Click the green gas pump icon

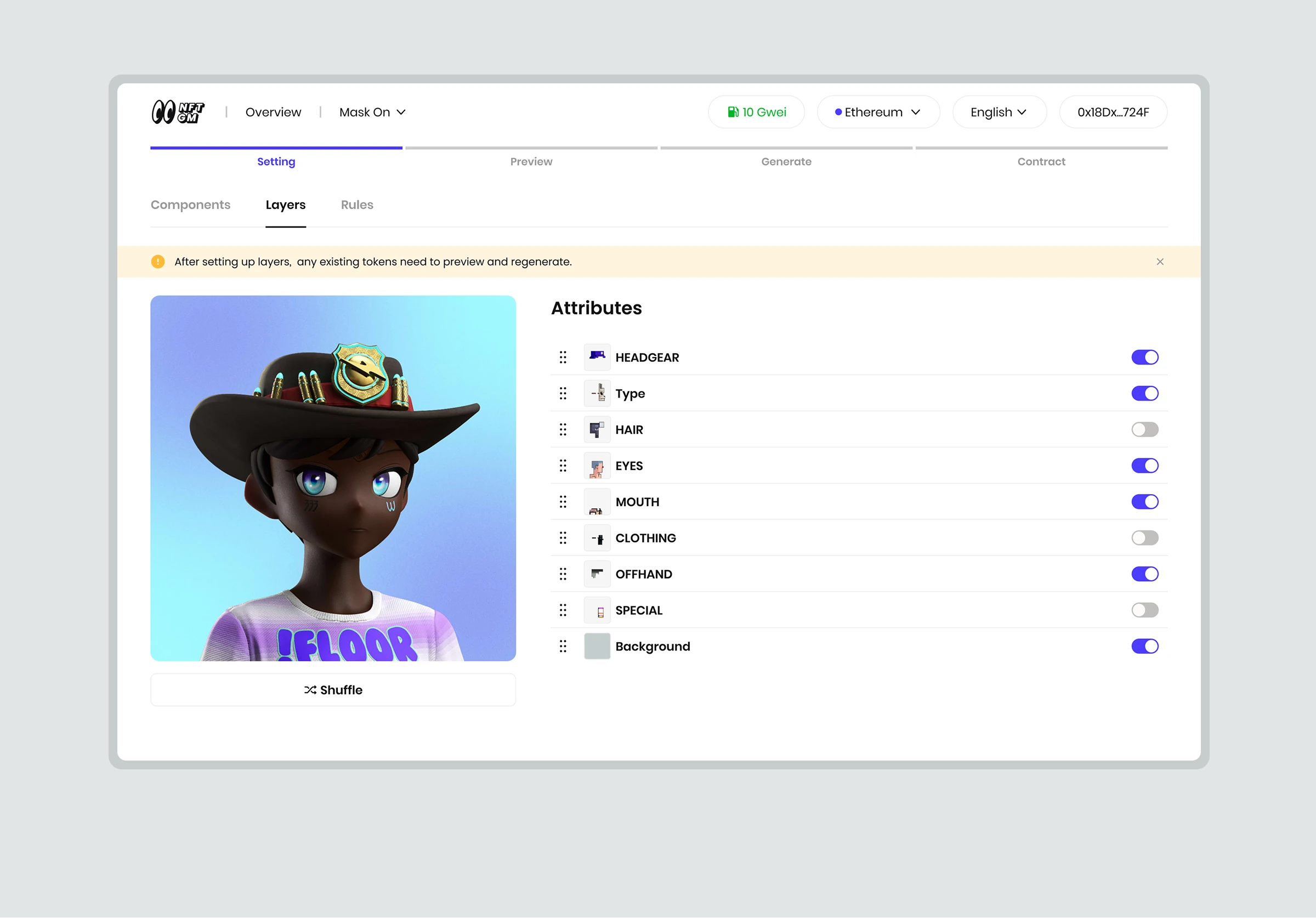click(733, 112)
